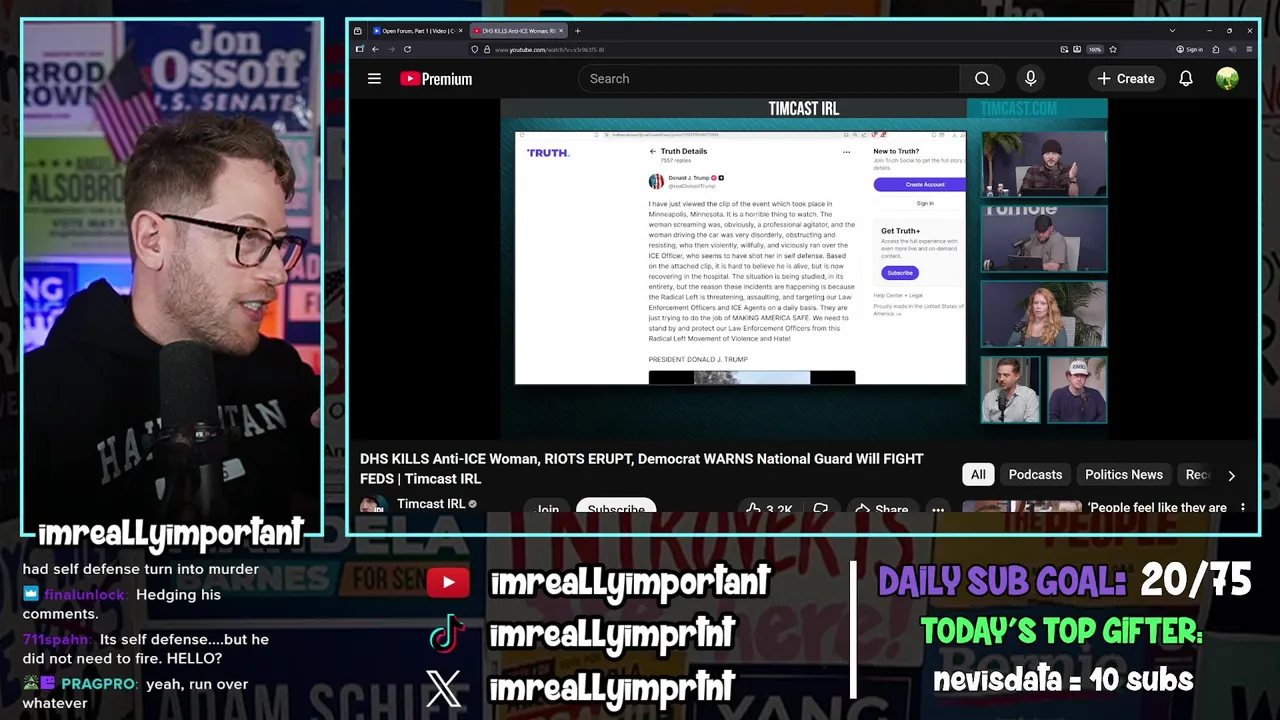
Task: Click the video title DHS KILLS Anti-ICE Woman
Action: pos(642,468)
